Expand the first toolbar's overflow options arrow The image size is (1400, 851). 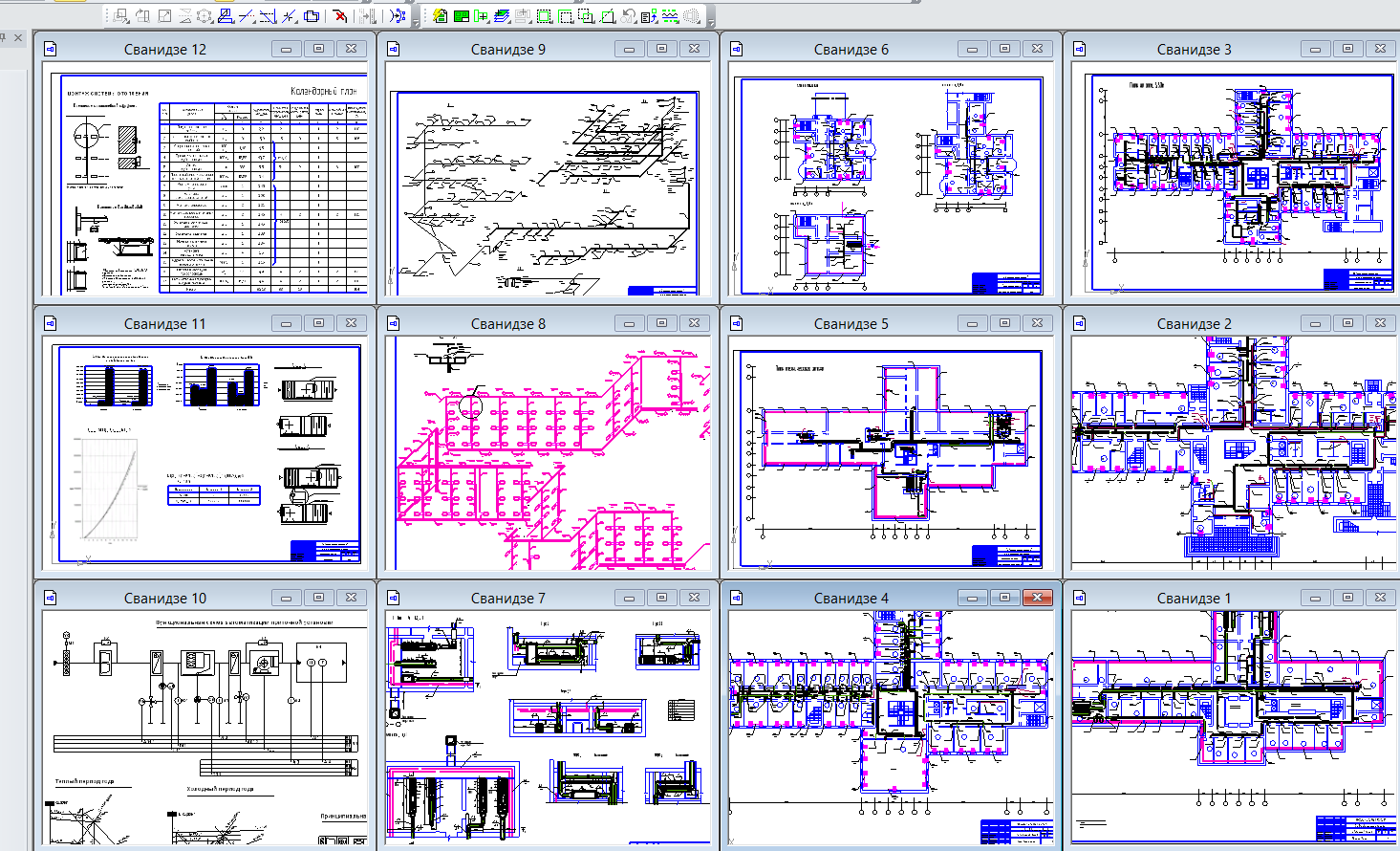click(416, 21)
